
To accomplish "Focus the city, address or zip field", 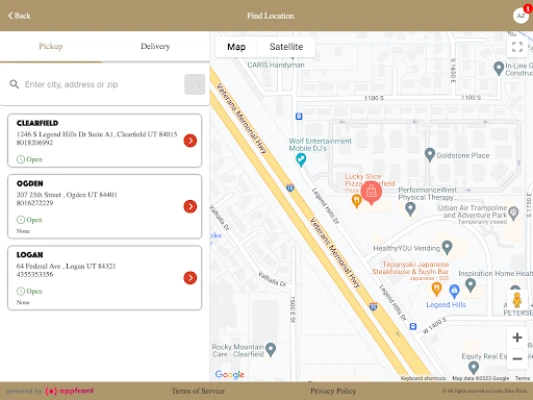I will click(x=102, y=84).
